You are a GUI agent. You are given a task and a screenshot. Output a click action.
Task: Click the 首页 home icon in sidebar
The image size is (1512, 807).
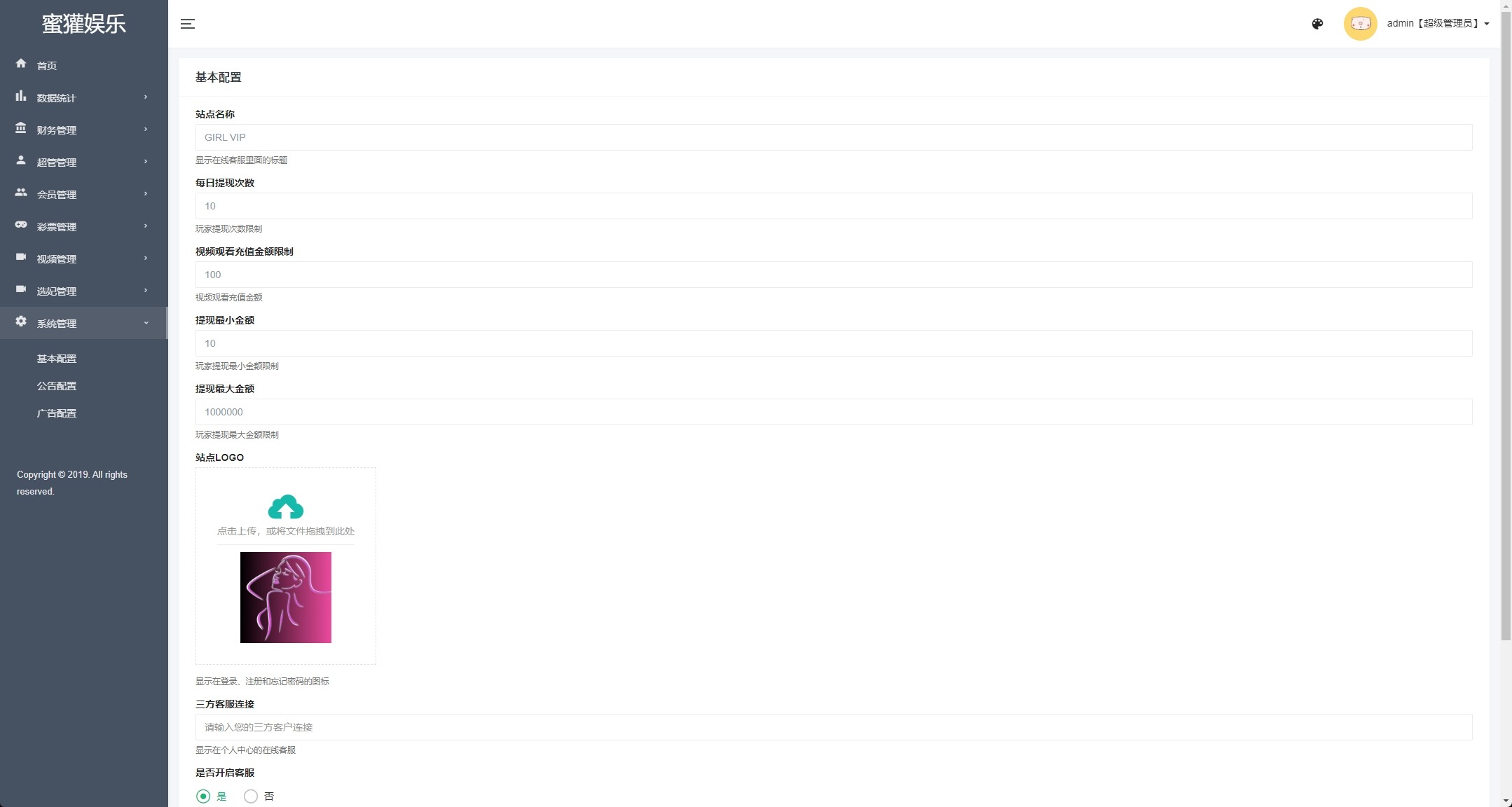click(x=20, y=63)
